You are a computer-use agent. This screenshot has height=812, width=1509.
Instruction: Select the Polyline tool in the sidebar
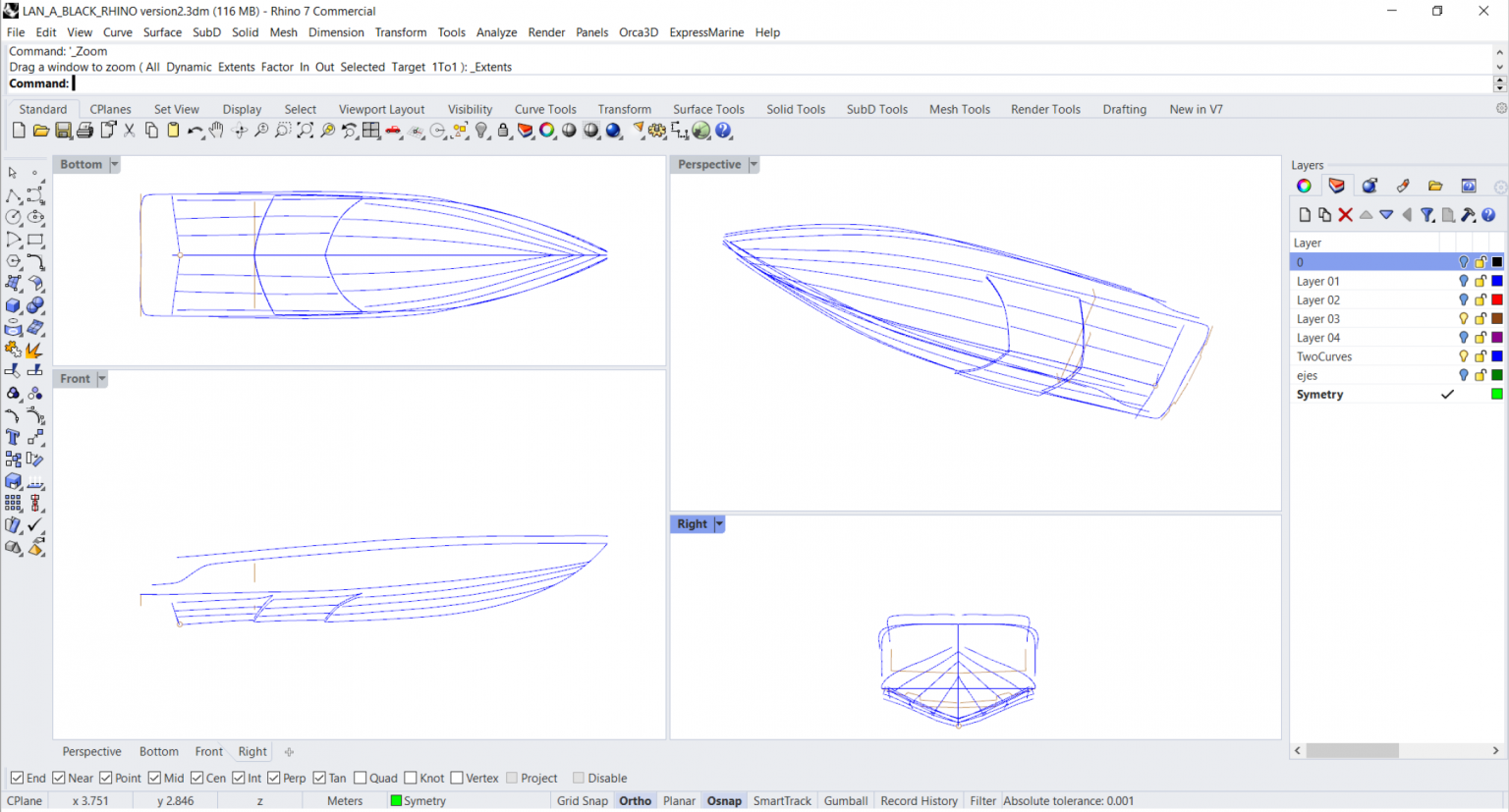tap(14, 195)
